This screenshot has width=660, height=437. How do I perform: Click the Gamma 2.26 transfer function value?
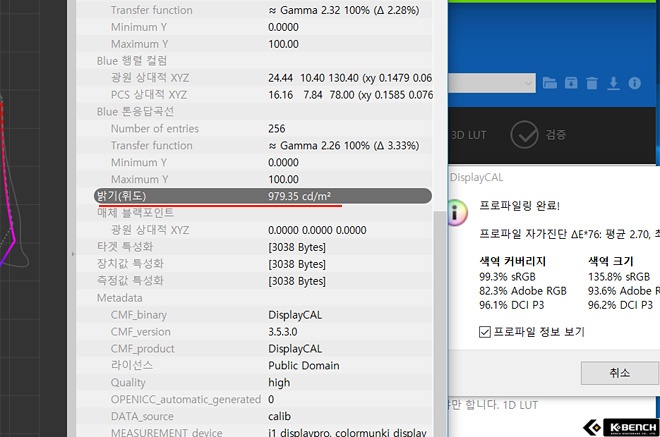(x=343, y=146)
